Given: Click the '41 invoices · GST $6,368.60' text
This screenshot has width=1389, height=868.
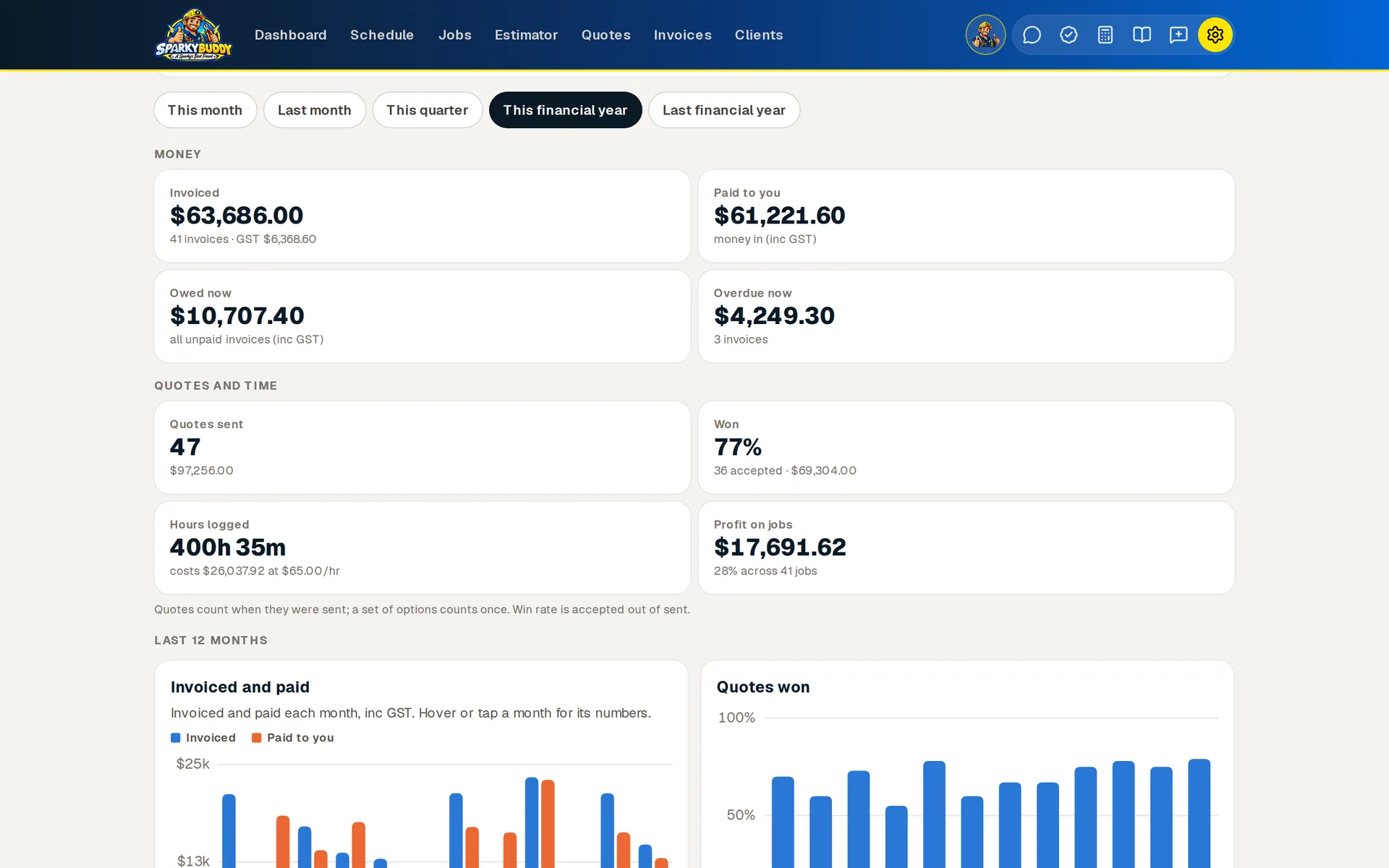Looking at the screenshot, I should point(243,239).
